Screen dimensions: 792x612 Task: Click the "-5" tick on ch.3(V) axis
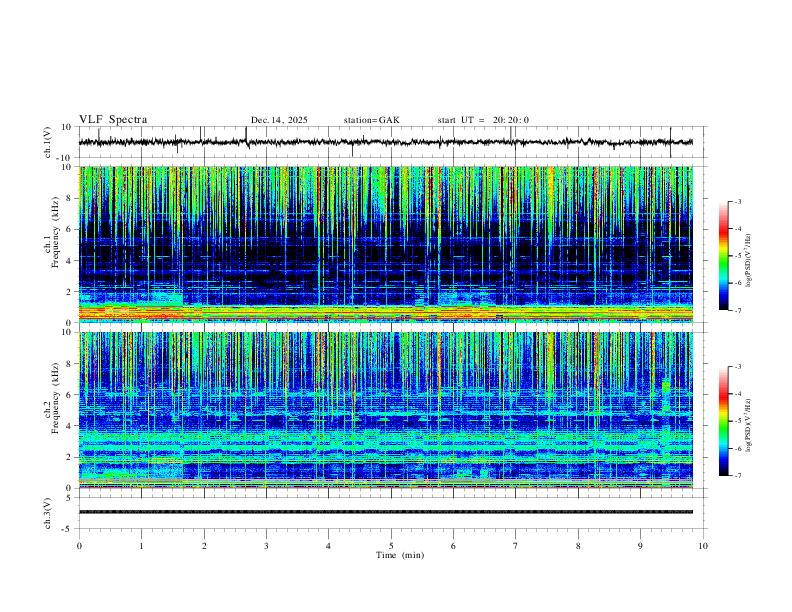point(68,529)
